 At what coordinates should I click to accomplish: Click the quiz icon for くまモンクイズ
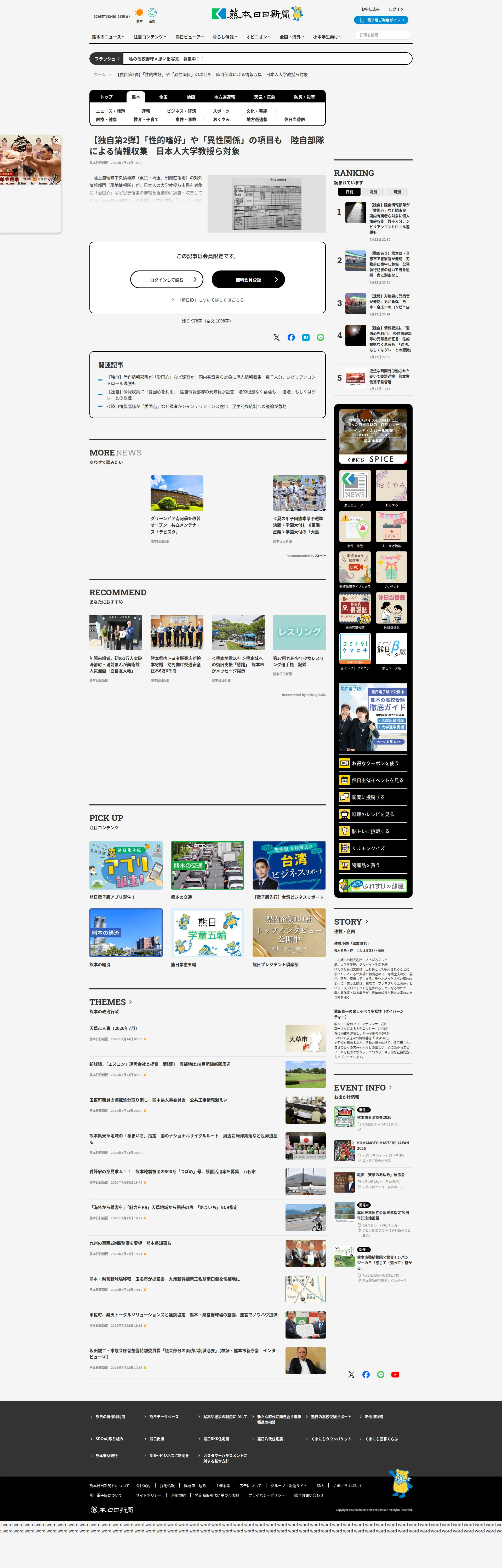(x=345, y=849)
